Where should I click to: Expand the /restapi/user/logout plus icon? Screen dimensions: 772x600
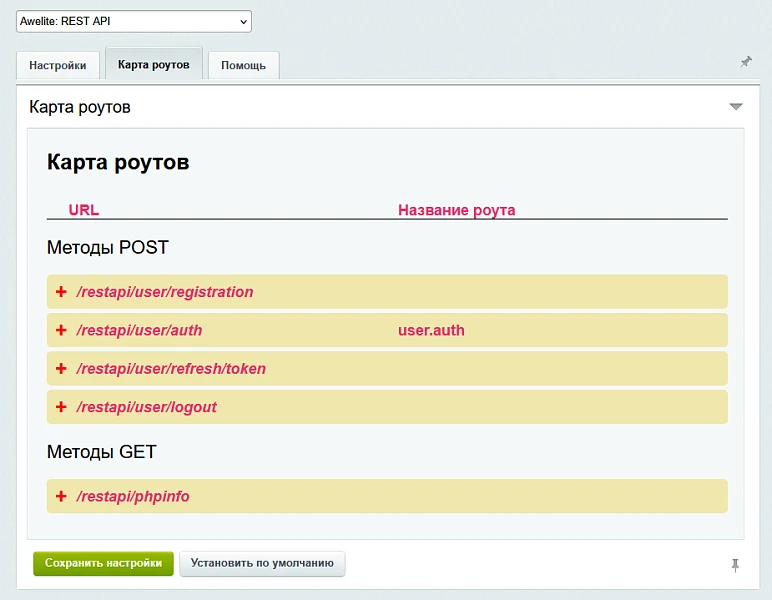[x=61, y=407]
